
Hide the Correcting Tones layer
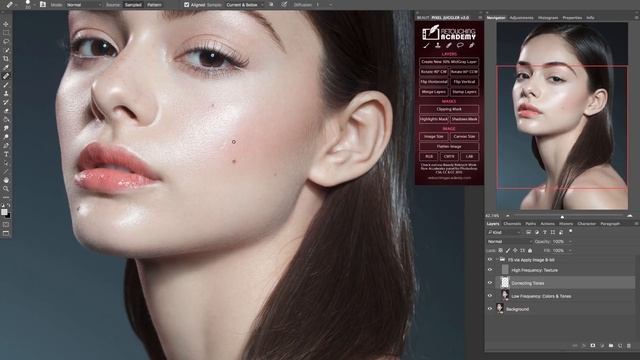pyautogui.click(x=490, y=282)
